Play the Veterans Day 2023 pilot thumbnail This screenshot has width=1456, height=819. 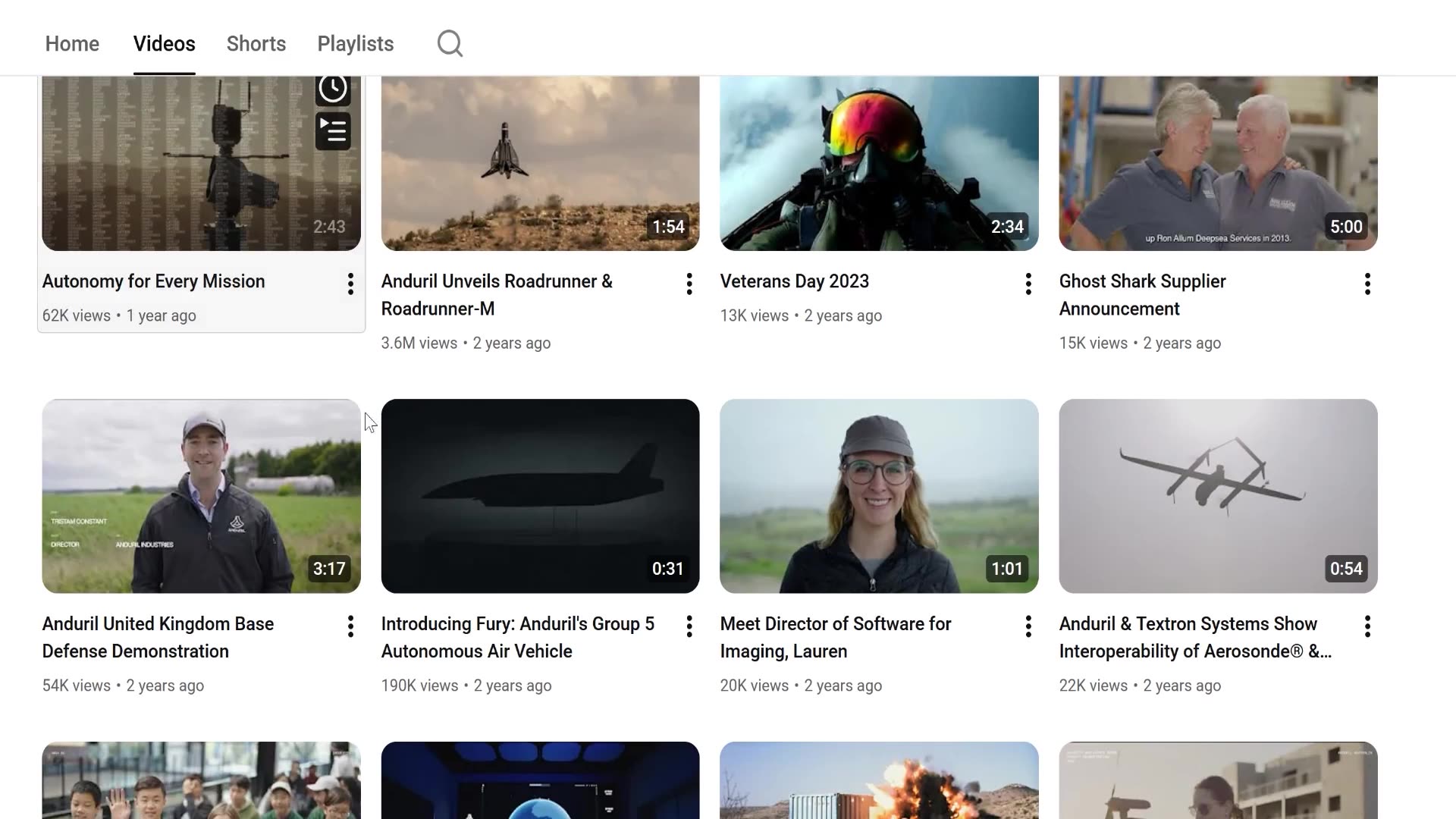(x=879, y=163)
